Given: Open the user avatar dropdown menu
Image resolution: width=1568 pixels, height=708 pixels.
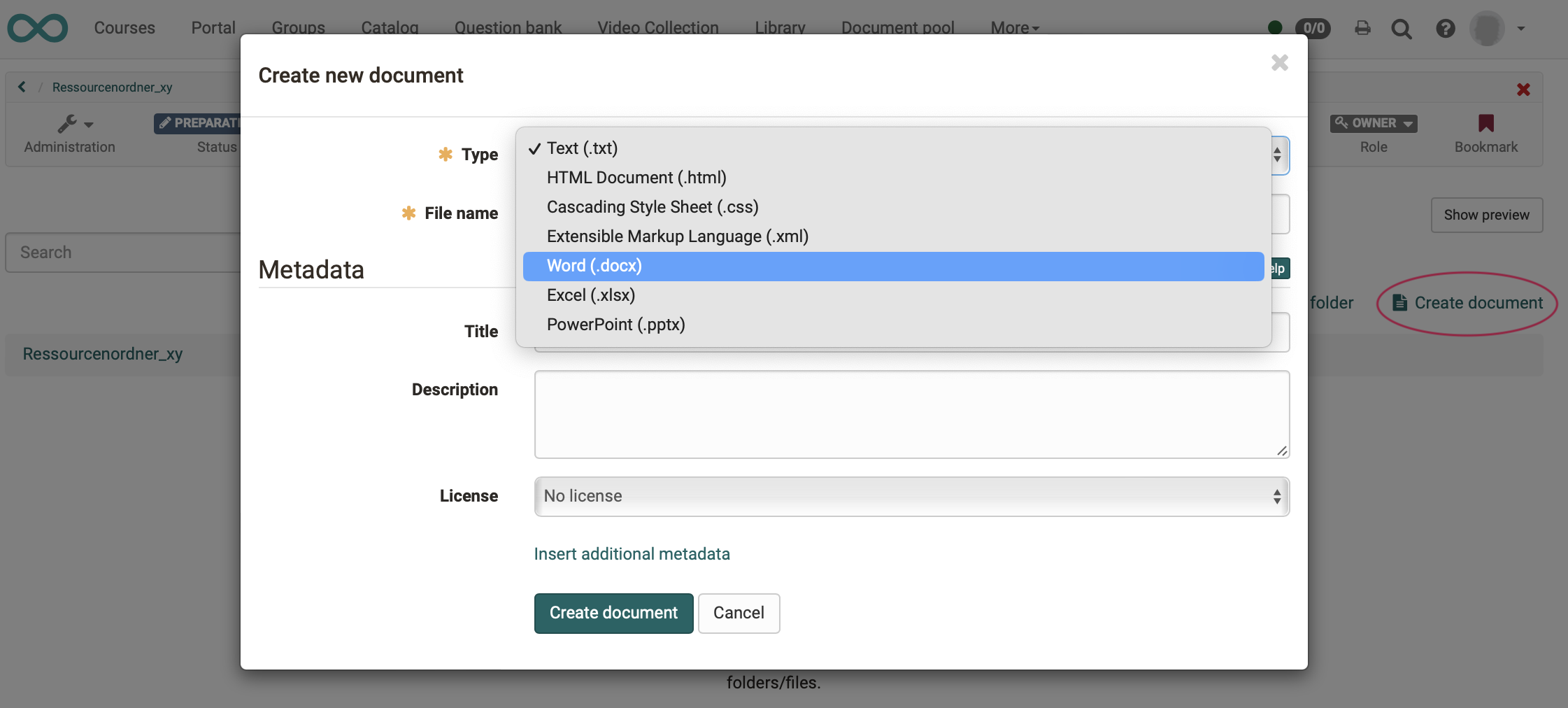Looking at the screenshot, I should [1490, 29].
